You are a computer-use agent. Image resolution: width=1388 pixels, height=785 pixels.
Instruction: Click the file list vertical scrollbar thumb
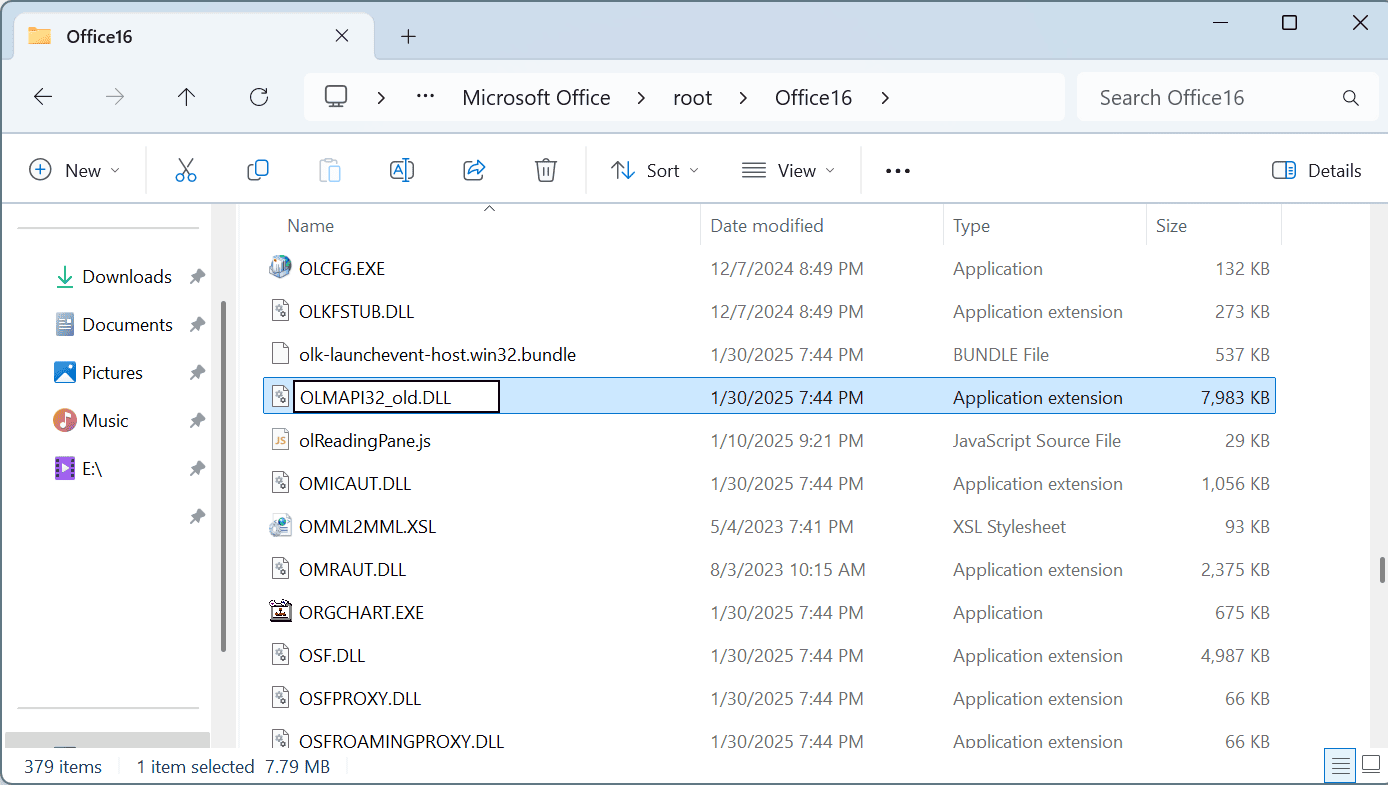pos(1382,570)
